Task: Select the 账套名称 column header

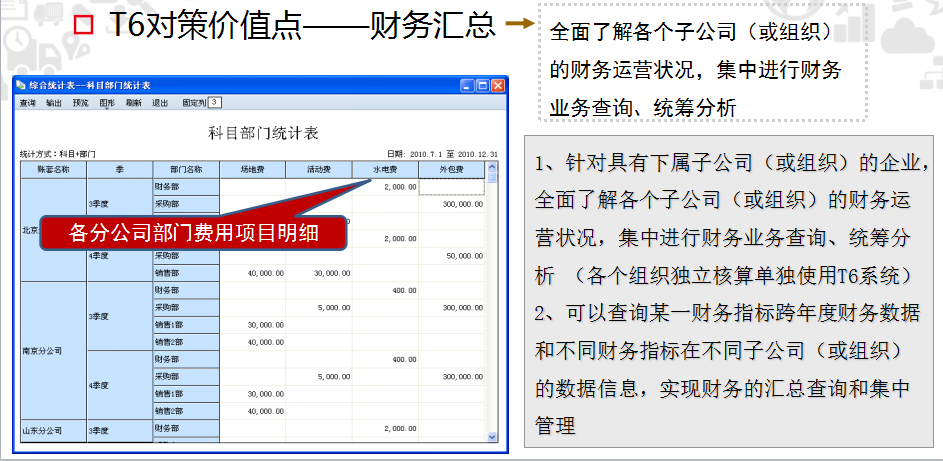Action: (x=54, y=169)
